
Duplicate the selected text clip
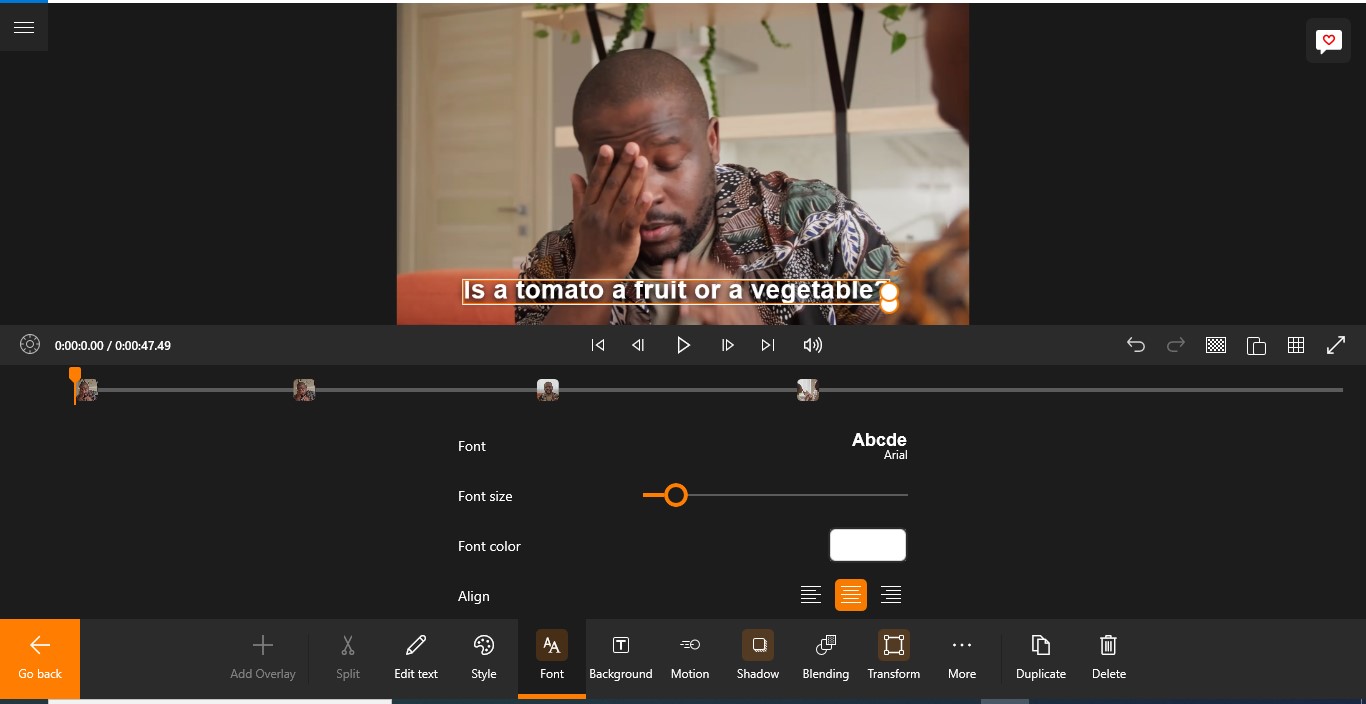[x=1040, y=657]
